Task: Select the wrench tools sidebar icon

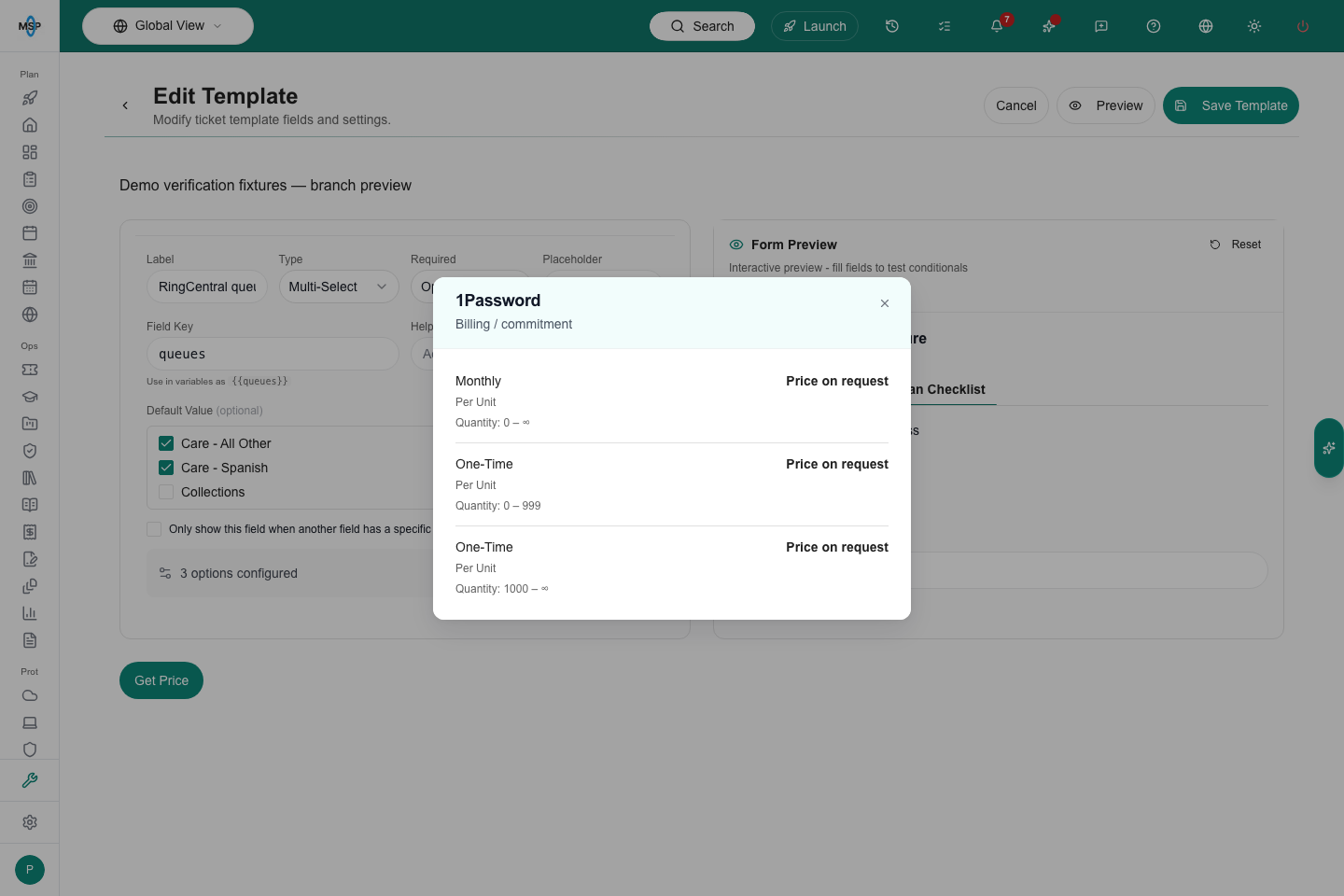Action: point(30,780)
